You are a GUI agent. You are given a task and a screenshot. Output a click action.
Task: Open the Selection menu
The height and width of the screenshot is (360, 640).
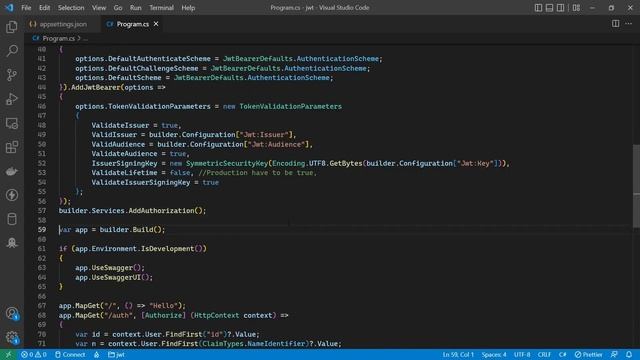click(x=71, y=8)
